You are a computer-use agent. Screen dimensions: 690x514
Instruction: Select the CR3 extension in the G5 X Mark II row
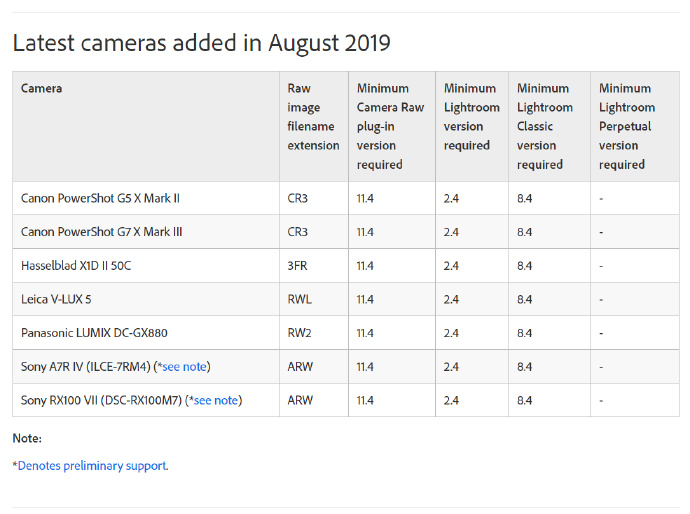[298, 198]
